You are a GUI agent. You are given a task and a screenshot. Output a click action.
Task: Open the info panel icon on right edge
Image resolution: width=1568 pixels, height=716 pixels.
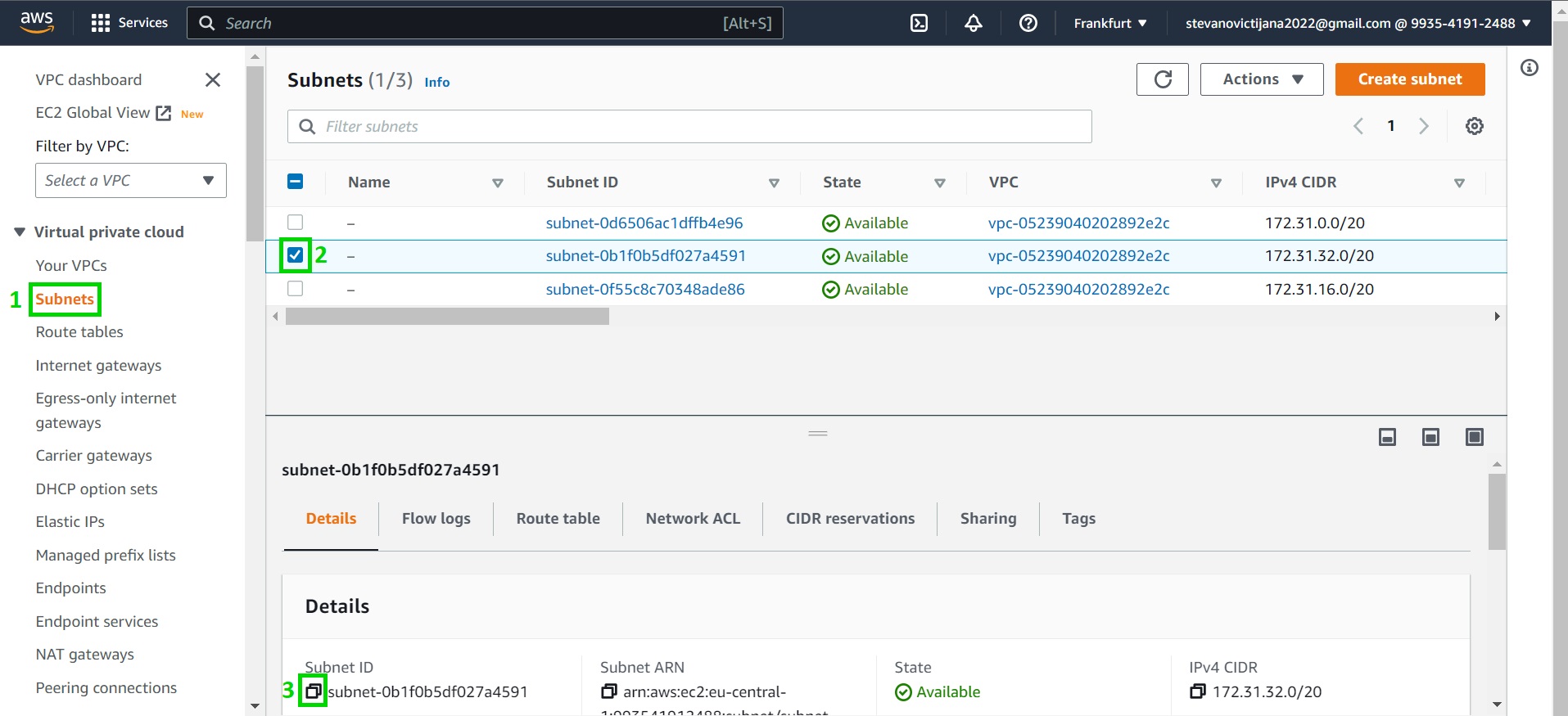click(x=1529, y=68)
